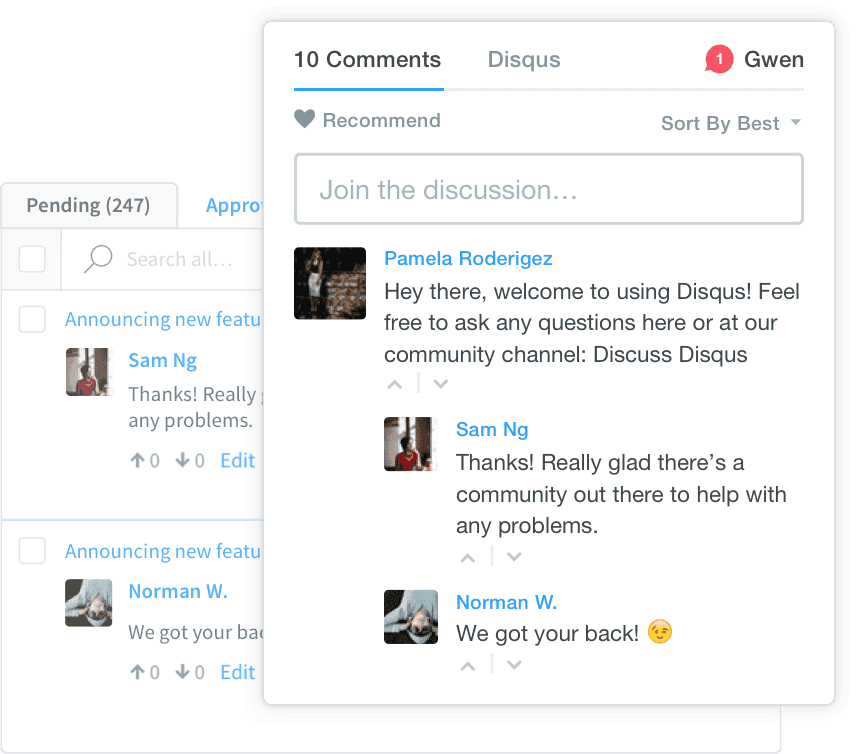Open Pamela Roderigez's profile name link
The image size is (856, 754).
pyautogui.click(x=468, y=259)
